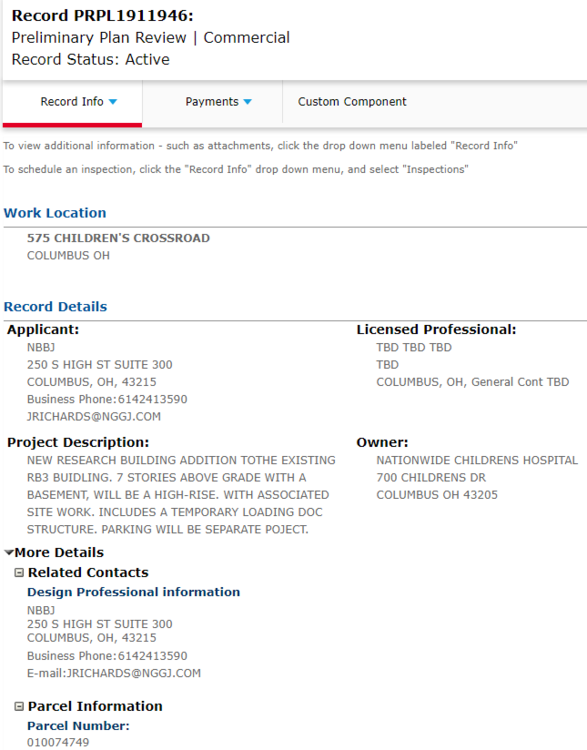Click the Record Details heading
The height and width of the screenshot is (750, 587).
[55, 307]
